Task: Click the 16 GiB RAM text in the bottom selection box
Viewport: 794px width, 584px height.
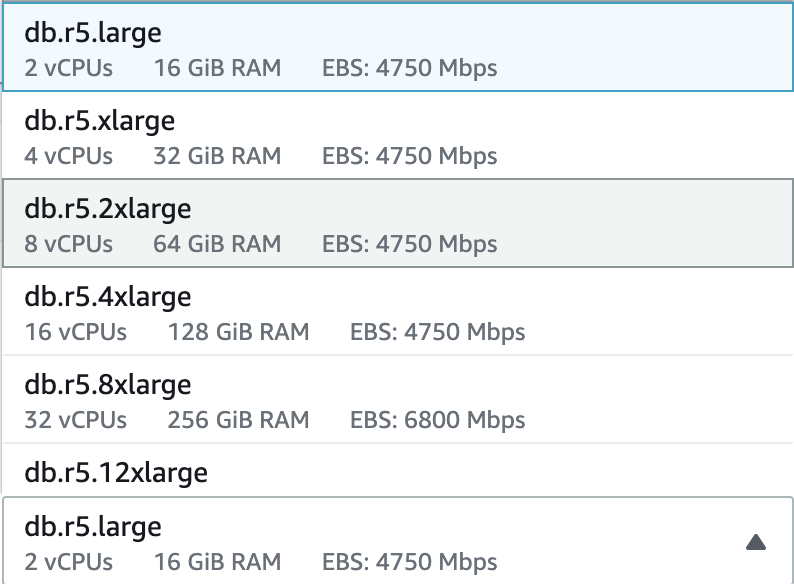Action: [x=217, y=562]
